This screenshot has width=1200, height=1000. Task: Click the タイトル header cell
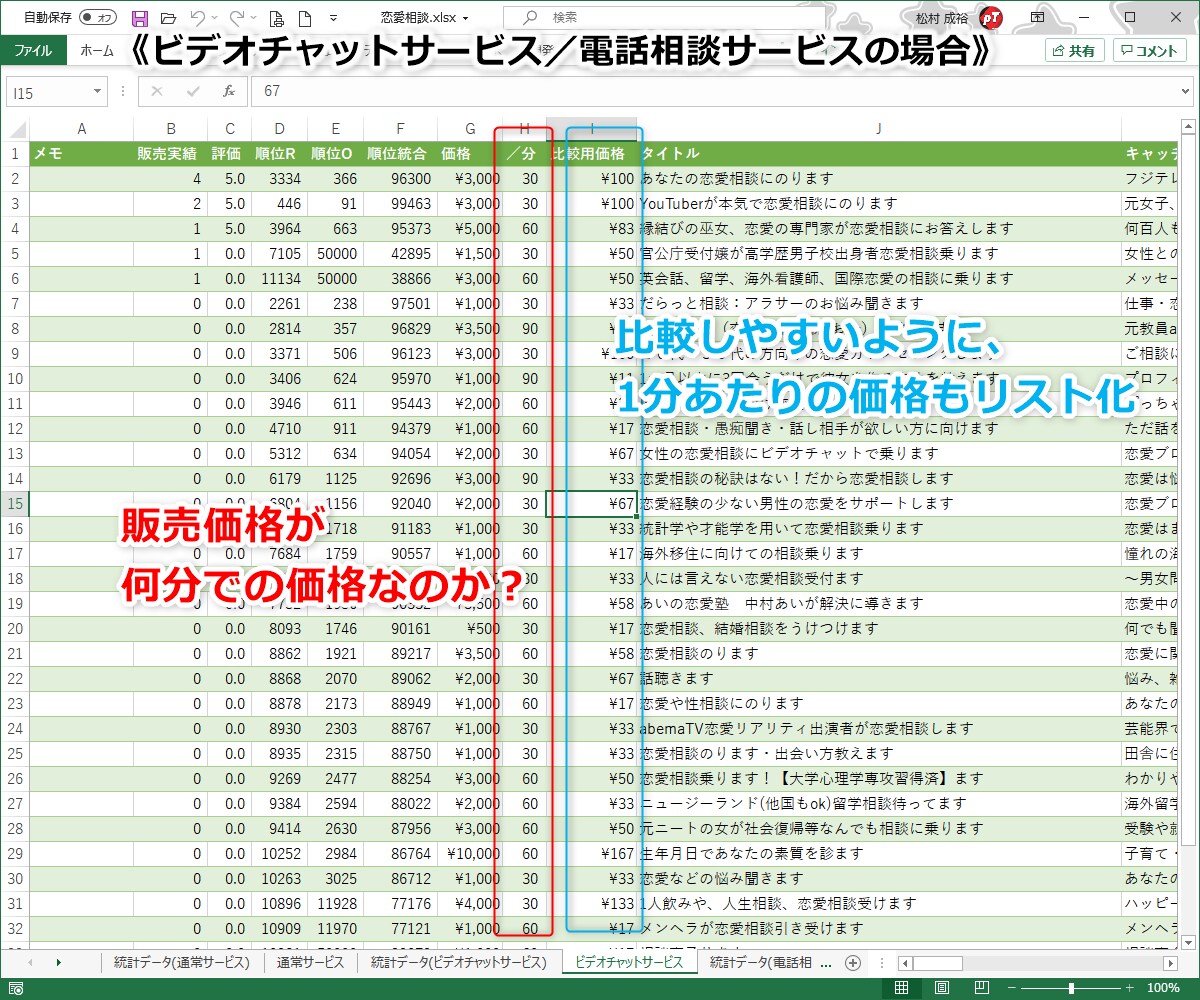[878, 153]
